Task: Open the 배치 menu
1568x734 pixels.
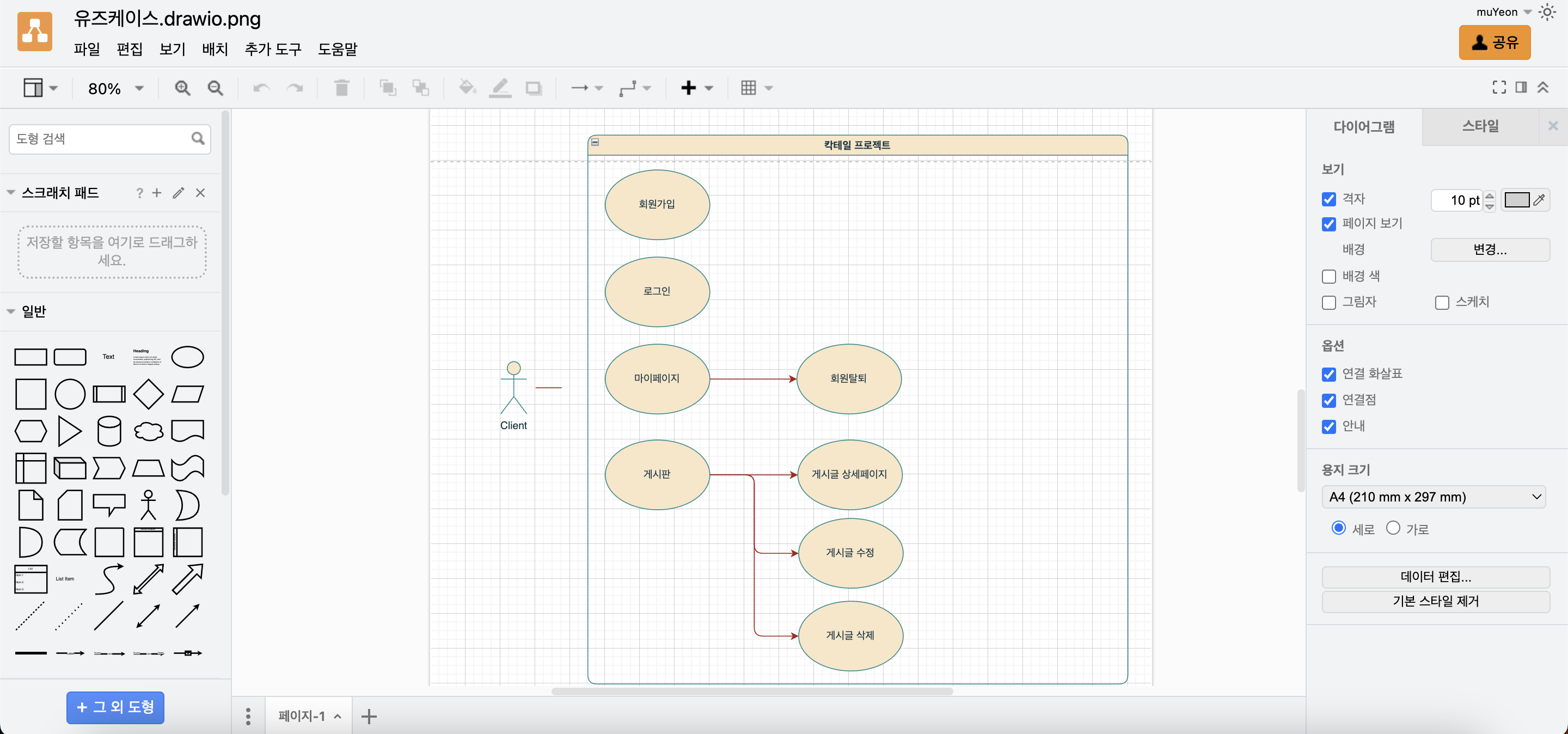Action: pos(215,50)
